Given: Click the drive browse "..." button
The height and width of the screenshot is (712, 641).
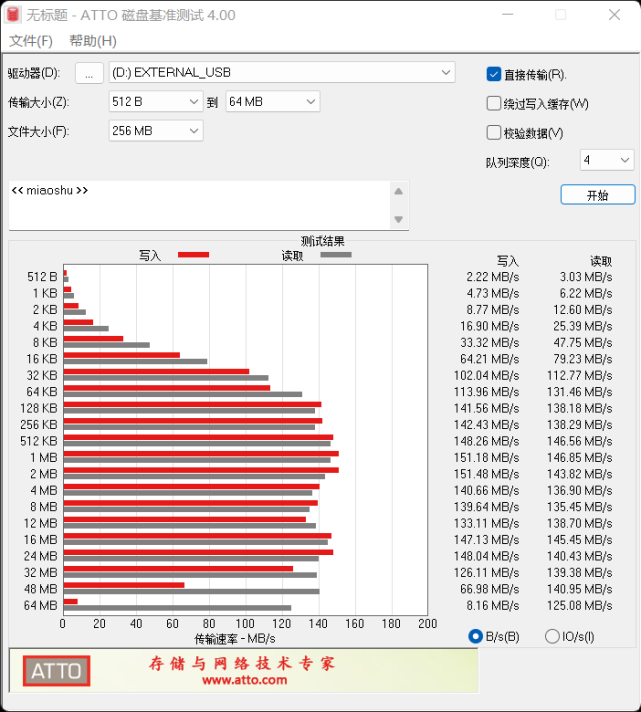Looking at the screenshot, I should (89, 73).
